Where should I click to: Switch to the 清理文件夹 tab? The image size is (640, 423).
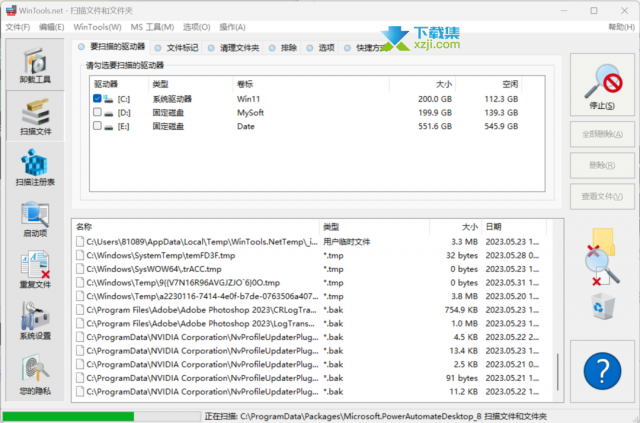pyautogui.click(x=233, y=48)
